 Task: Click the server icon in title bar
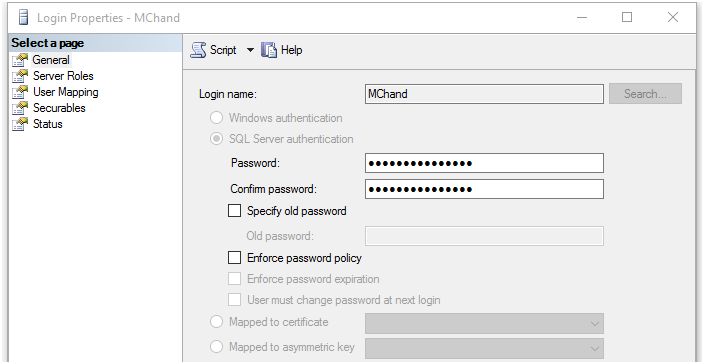(x=23, y=18)
